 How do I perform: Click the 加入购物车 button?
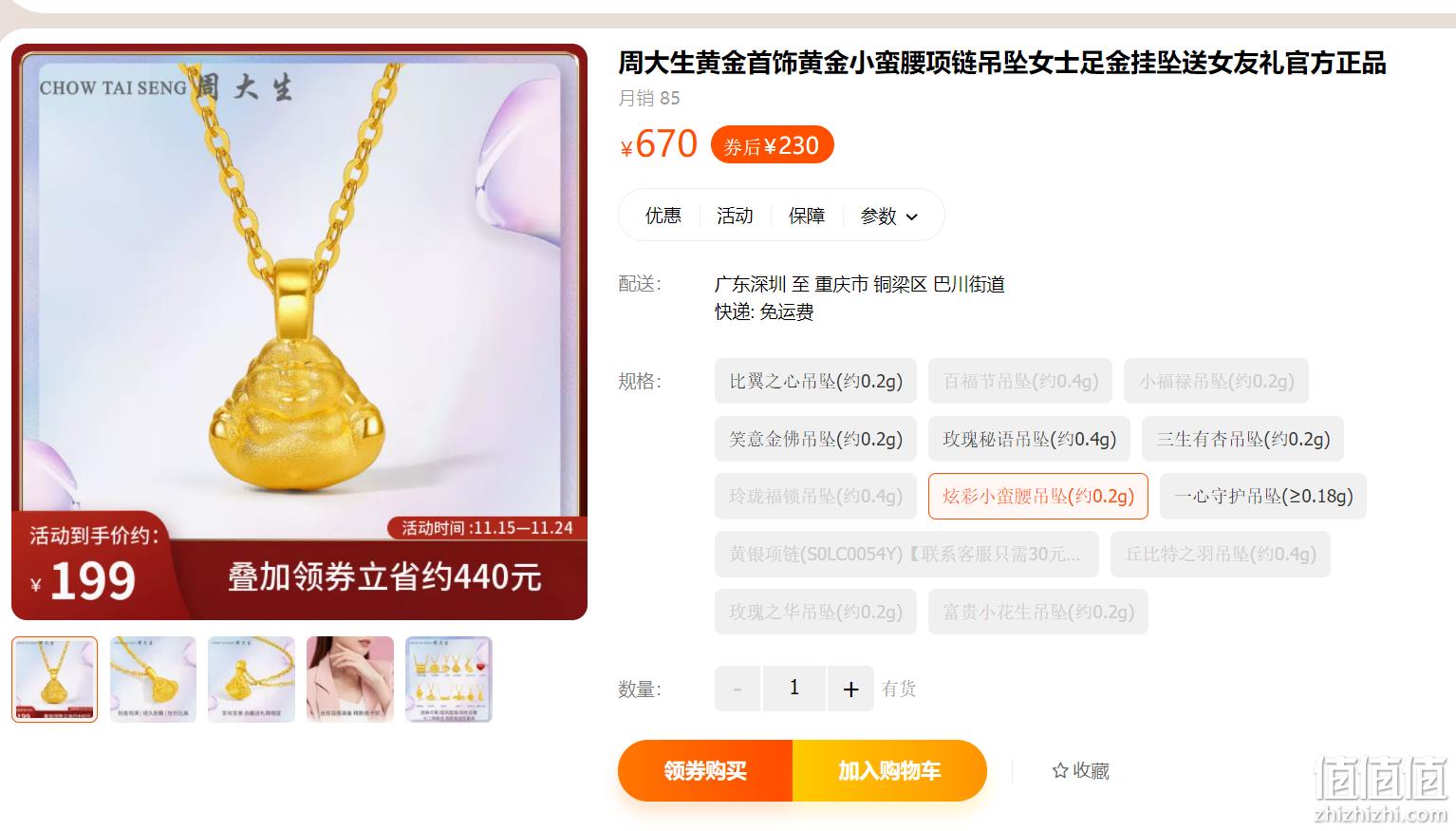889,770
